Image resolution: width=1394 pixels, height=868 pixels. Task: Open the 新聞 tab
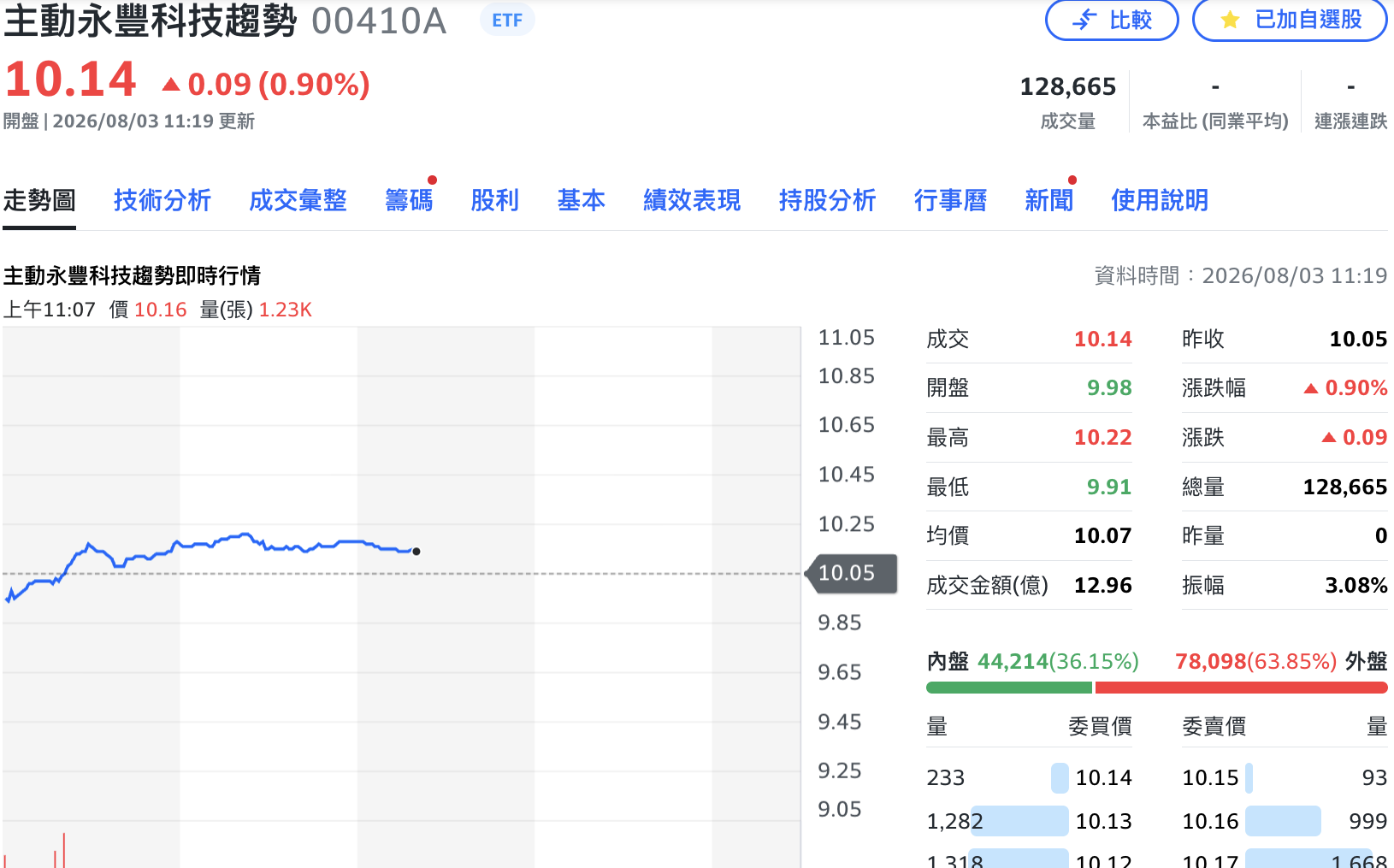point(1049,200)
